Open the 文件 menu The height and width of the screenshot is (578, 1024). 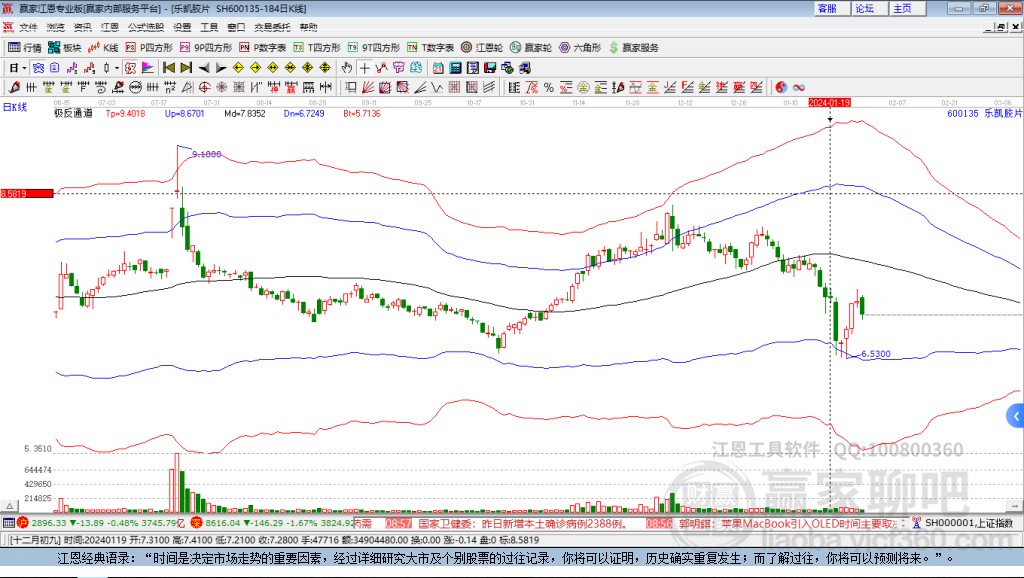tap(28, 27)
